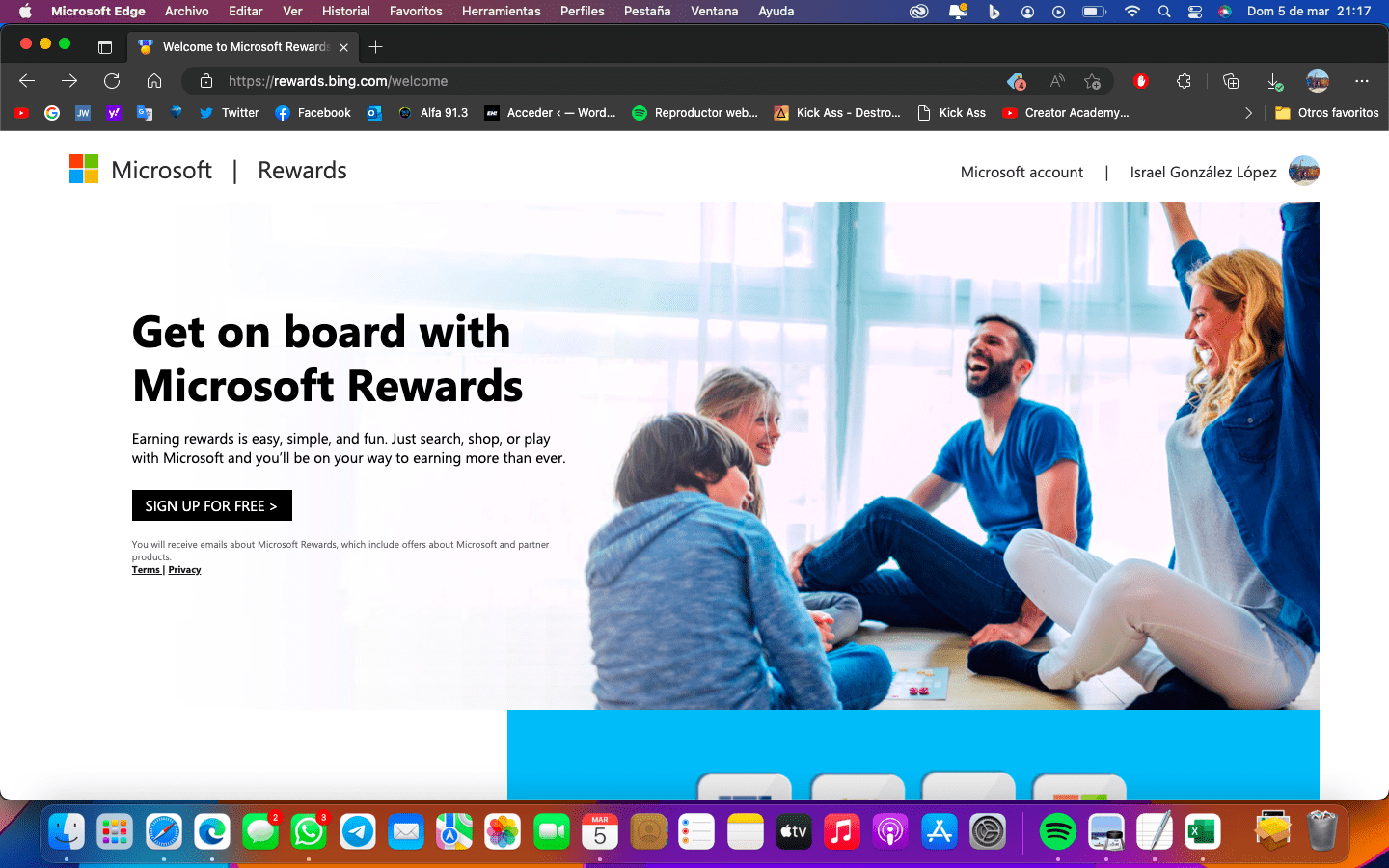This screenshot has width=1389, height=868.
Task: Open the Apple menu
Action: tap(25, 11)
